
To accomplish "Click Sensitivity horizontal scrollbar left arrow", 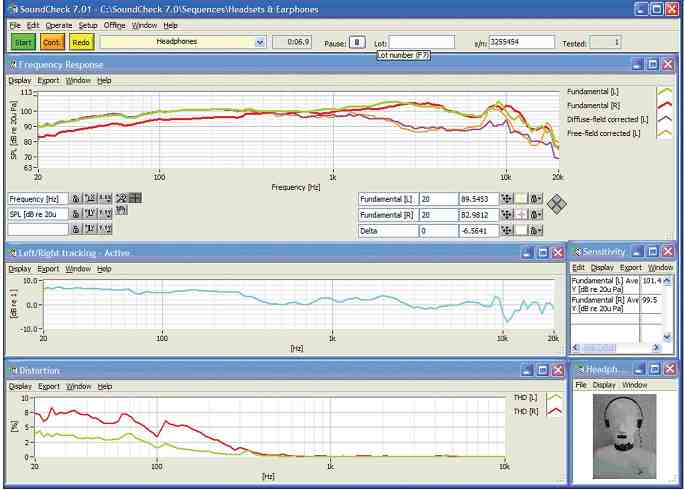I will click(x=576, y=348).
